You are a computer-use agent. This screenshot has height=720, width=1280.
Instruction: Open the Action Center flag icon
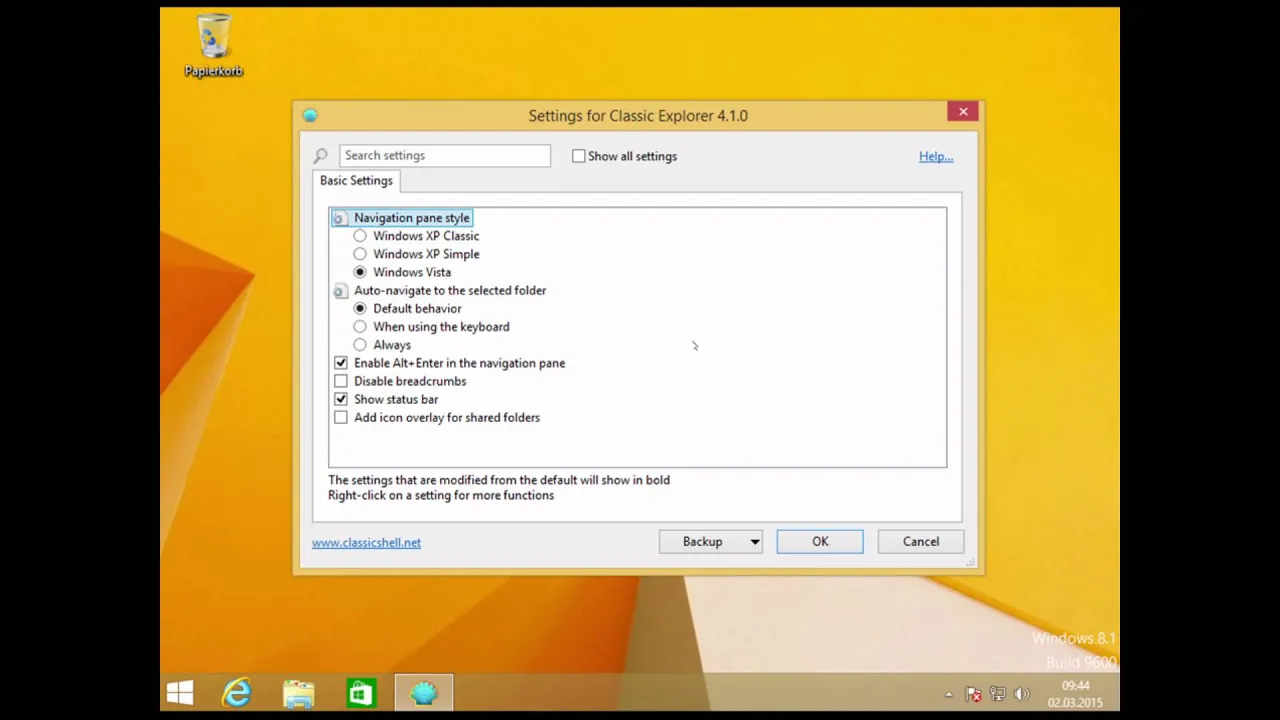point(973,694)
